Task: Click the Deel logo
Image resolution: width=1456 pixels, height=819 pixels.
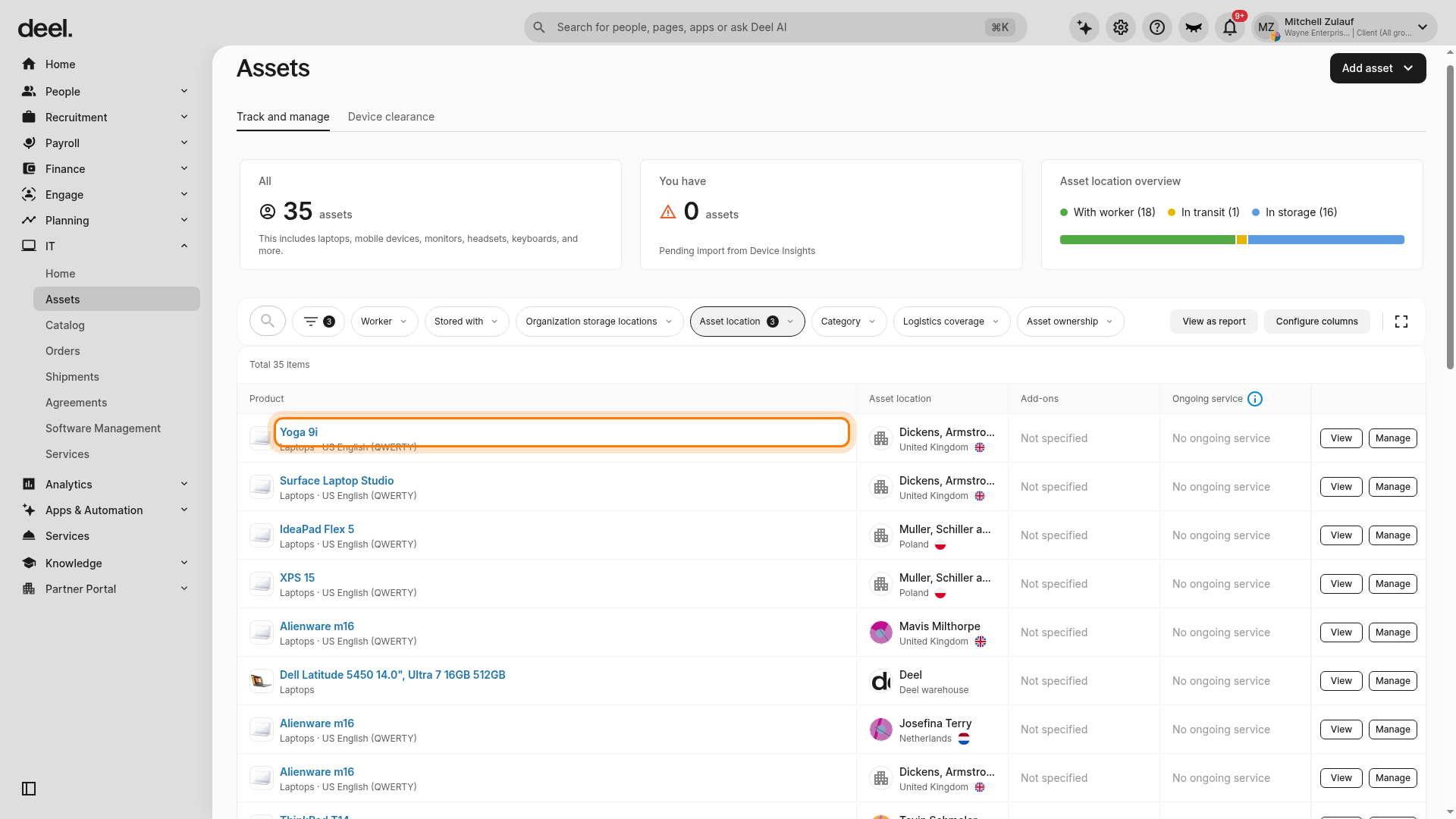Action: [x=45, y=29]
